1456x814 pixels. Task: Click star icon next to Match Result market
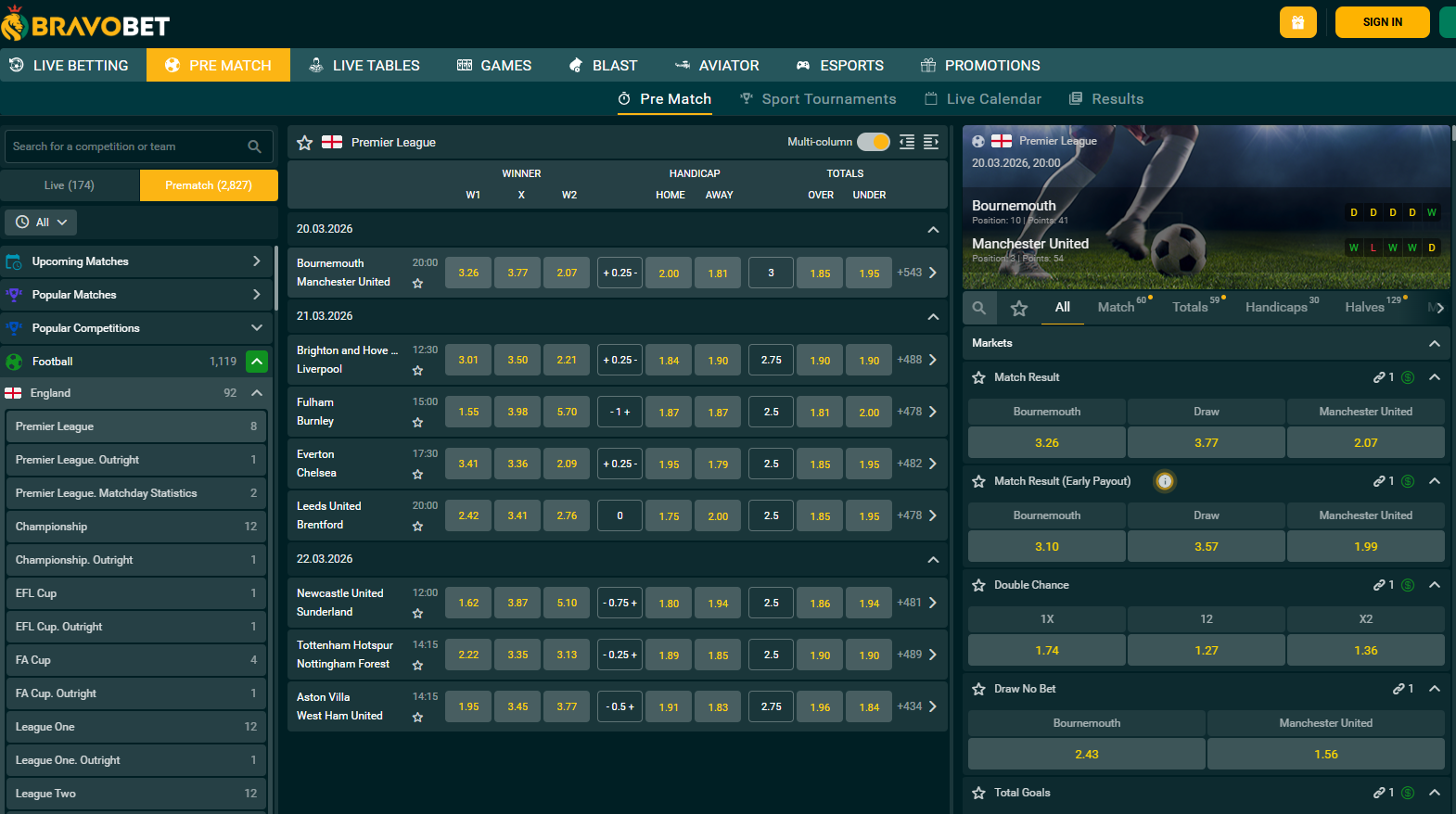978,377
